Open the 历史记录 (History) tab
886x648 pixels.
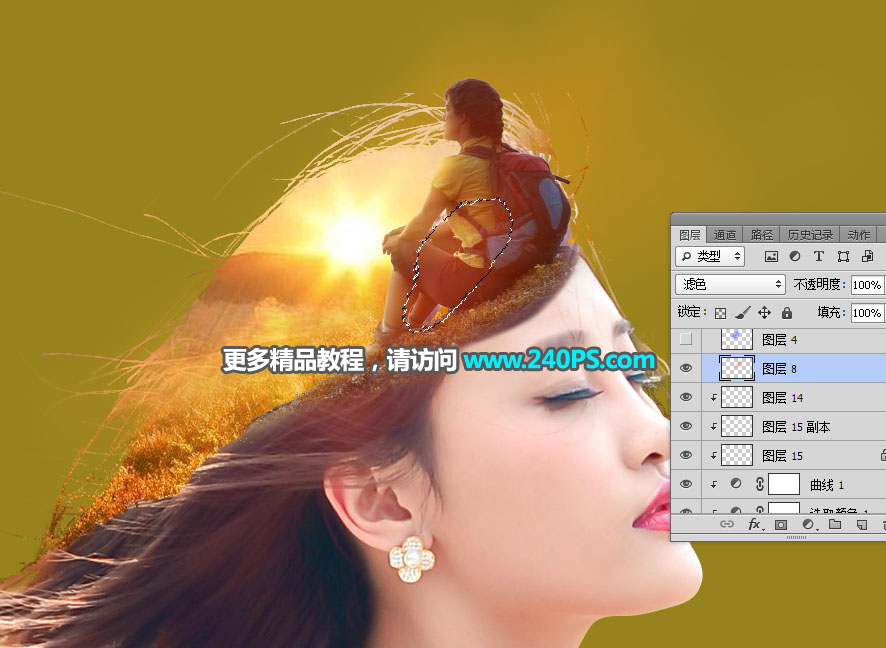pyautogui.click(x=810, y=234)
